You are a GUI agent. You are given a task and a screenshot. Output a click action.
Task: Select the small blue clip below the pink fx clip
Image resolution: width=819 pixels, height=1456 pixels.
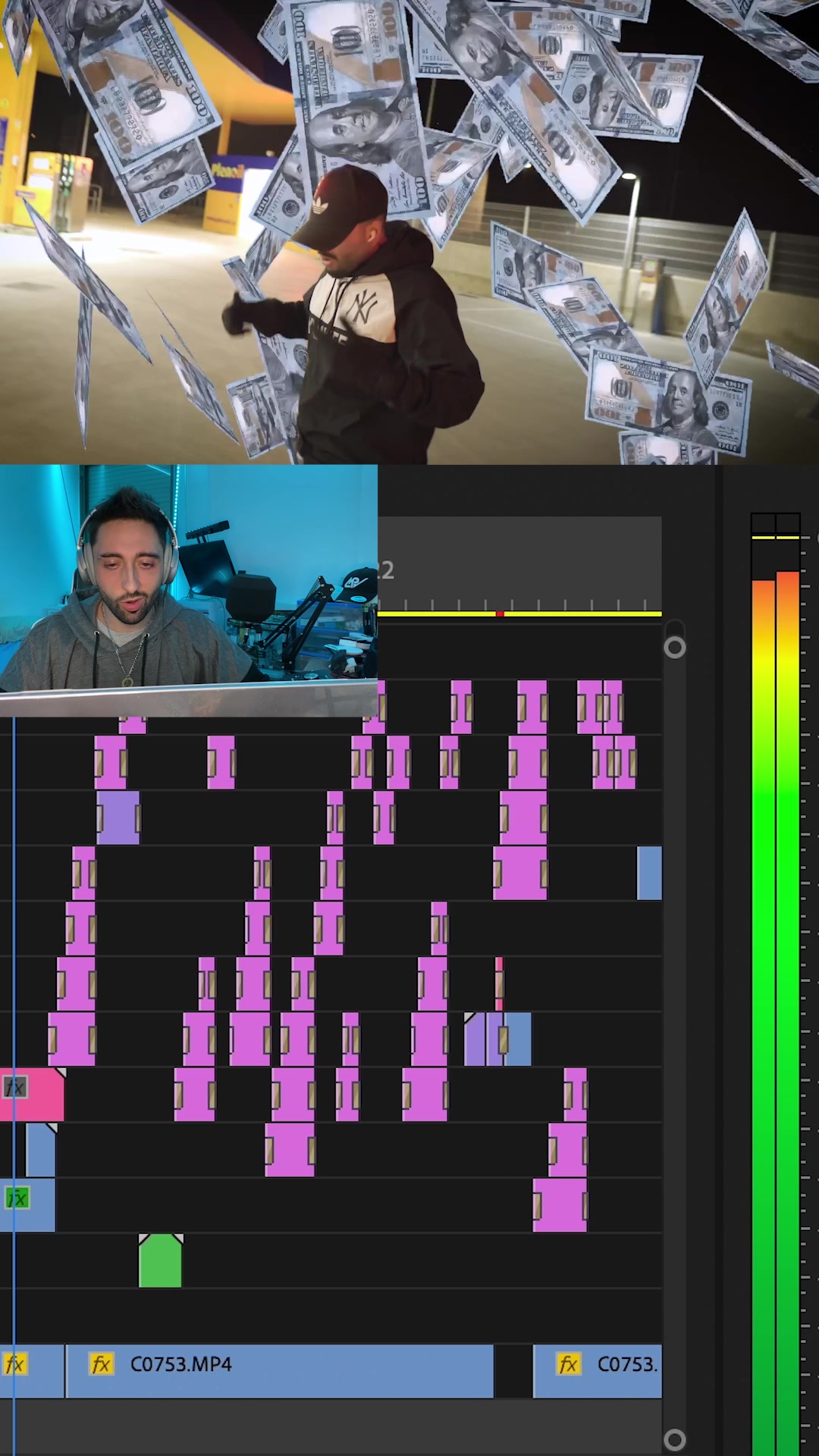[x=40, y=1151]
